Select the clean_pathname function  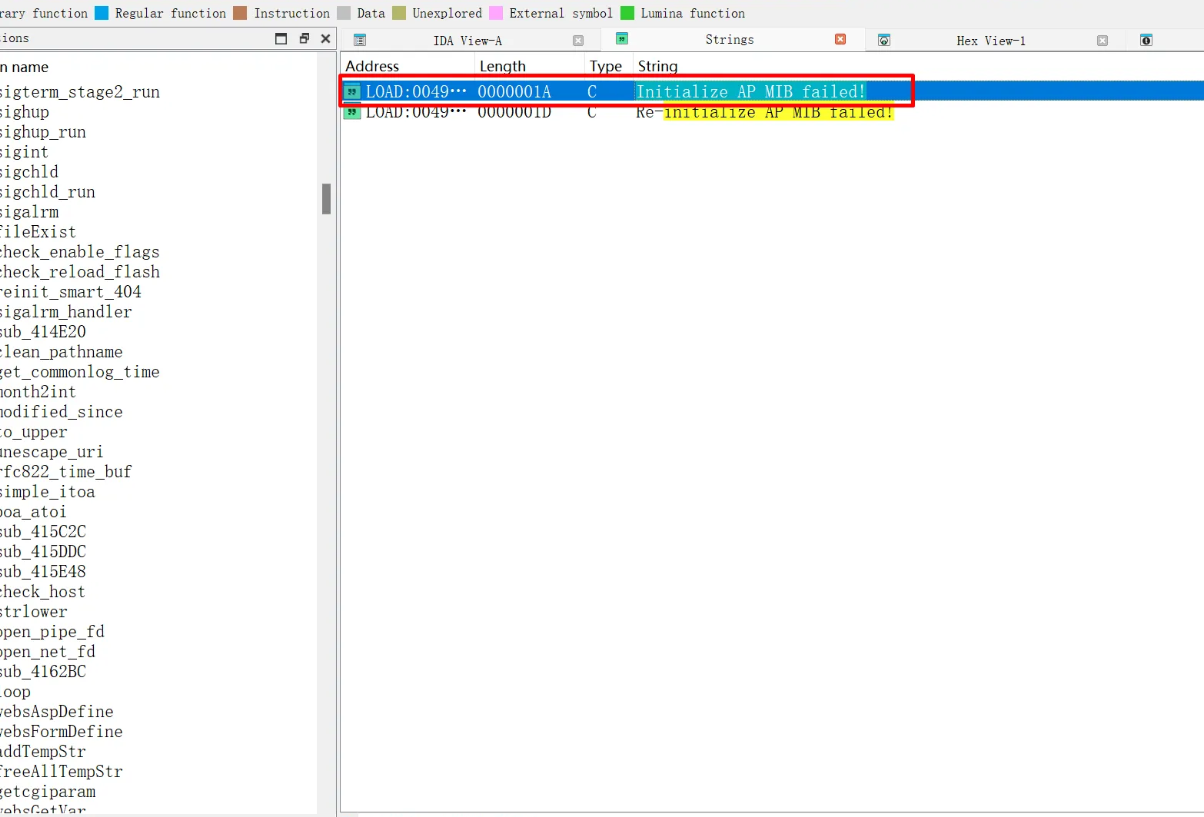pyautogui.click(x=61, y=352)
